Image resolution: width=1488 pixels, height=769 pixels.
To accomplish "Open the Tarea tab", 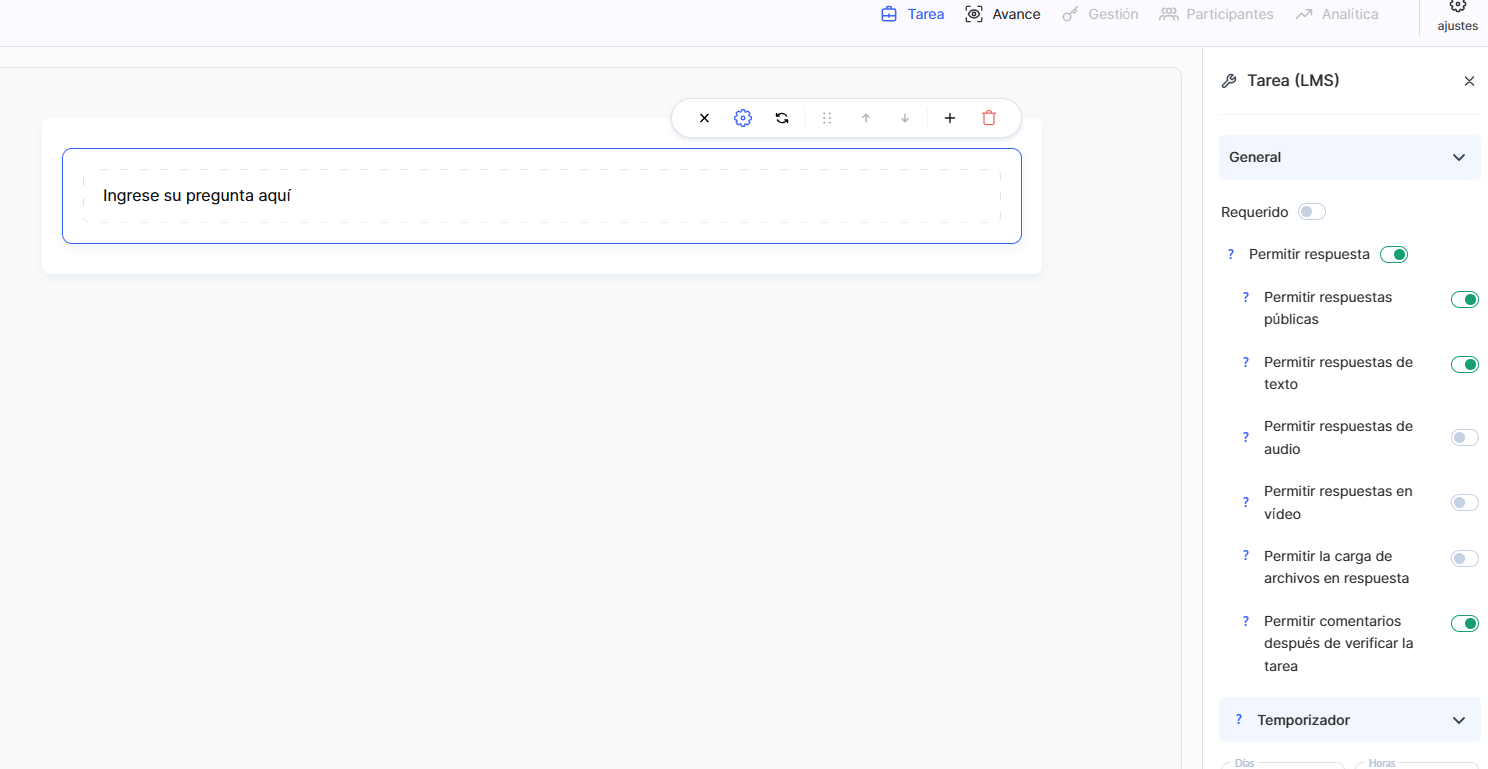I will click(912, 14).
